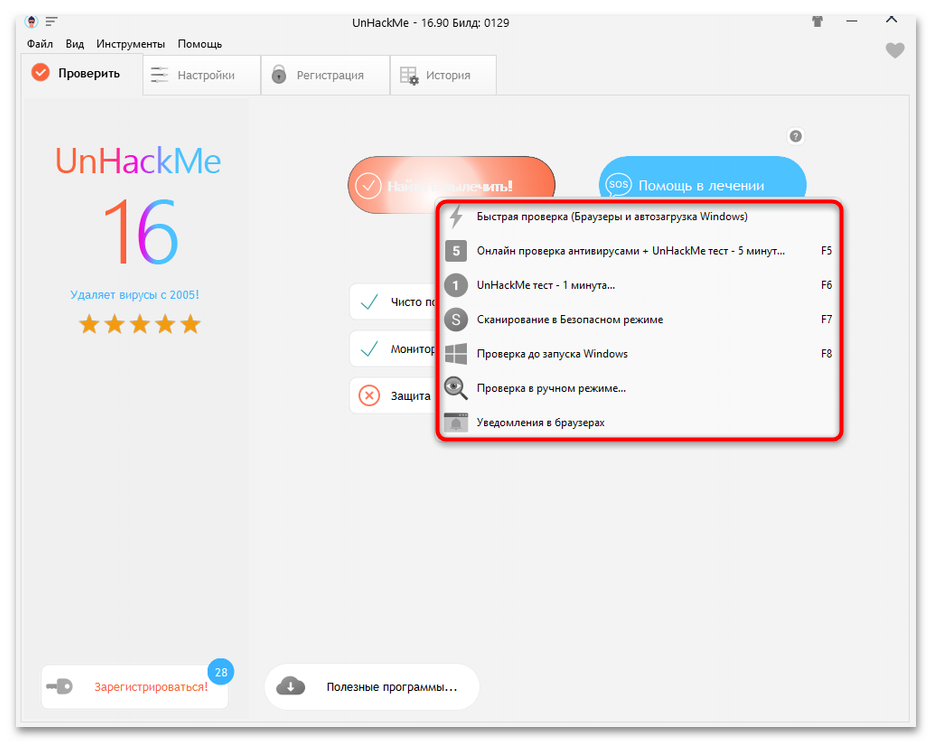Viewport: 932px width, 743px height.
Task: Click the Зарегистрироваться! button
Action: [x=135, y=687]
